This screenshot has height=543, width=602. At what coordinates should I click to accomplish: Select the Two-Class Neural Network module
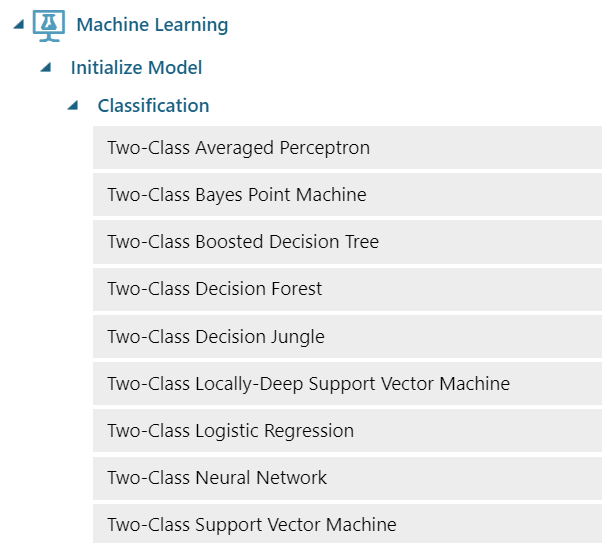point(217,478)
